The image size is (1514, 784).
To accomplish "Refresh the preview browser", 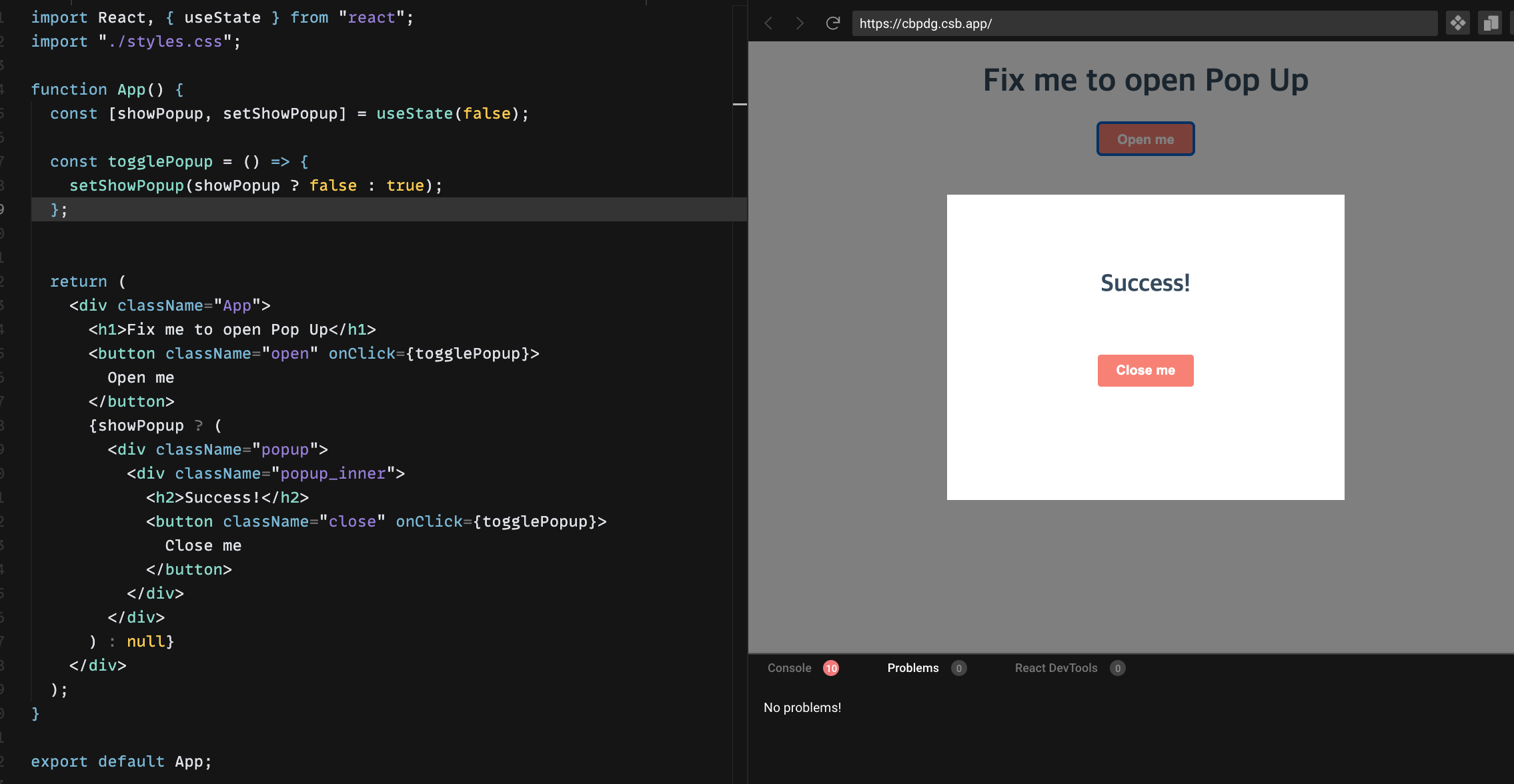I will [832, 23].
